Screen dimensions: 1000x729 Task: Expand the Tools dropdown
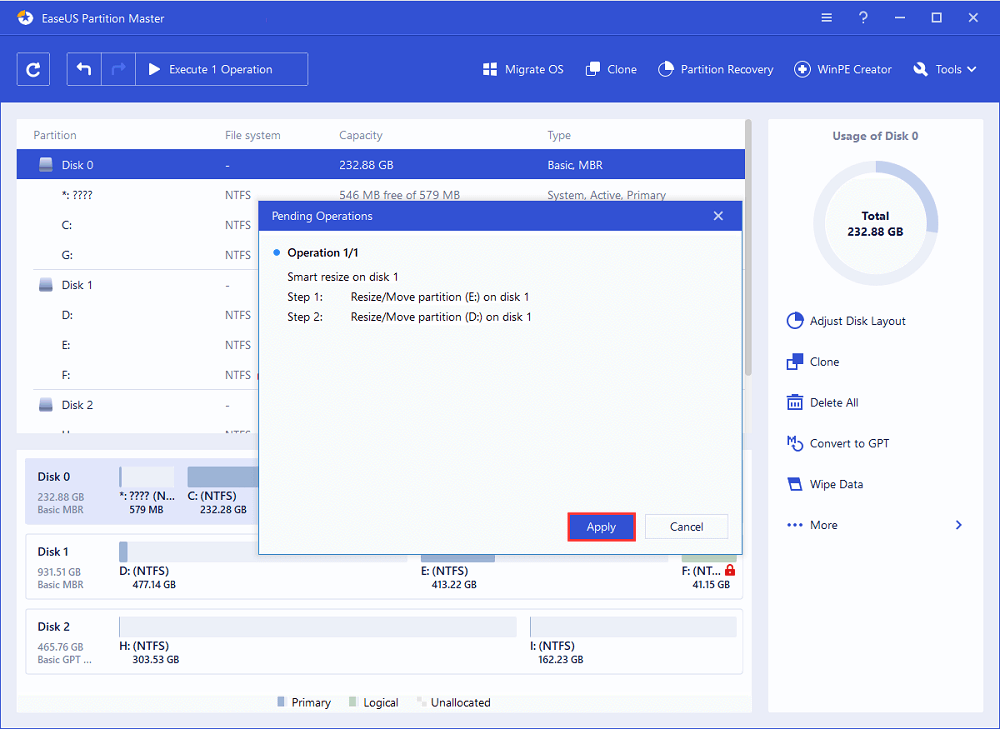tap(945, 70)
